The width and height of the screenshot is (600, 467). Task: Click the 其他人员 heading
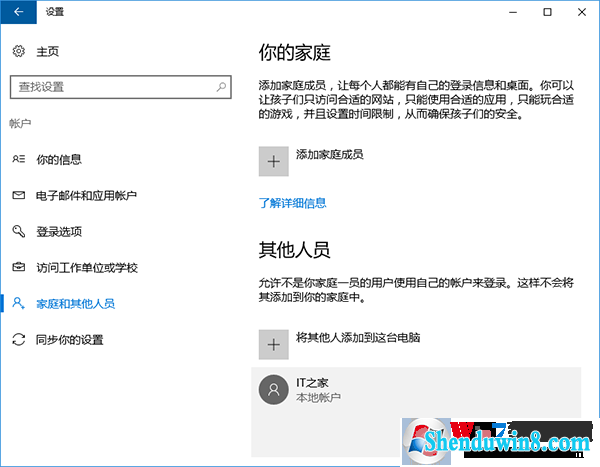click(x=294, y=250)
